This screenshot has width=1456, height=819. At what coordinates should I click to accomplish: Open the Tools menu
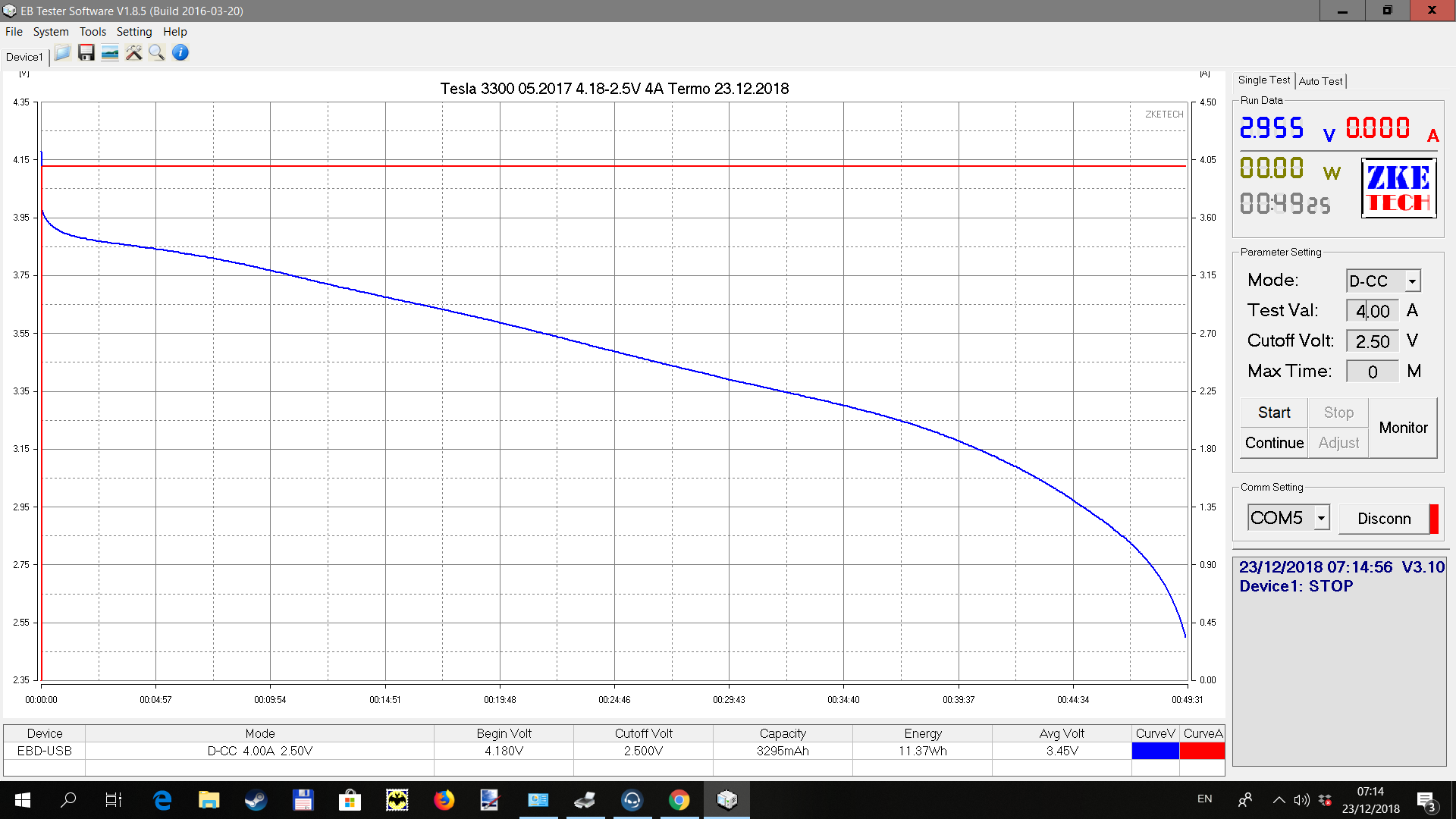click(x=93, y=32)
